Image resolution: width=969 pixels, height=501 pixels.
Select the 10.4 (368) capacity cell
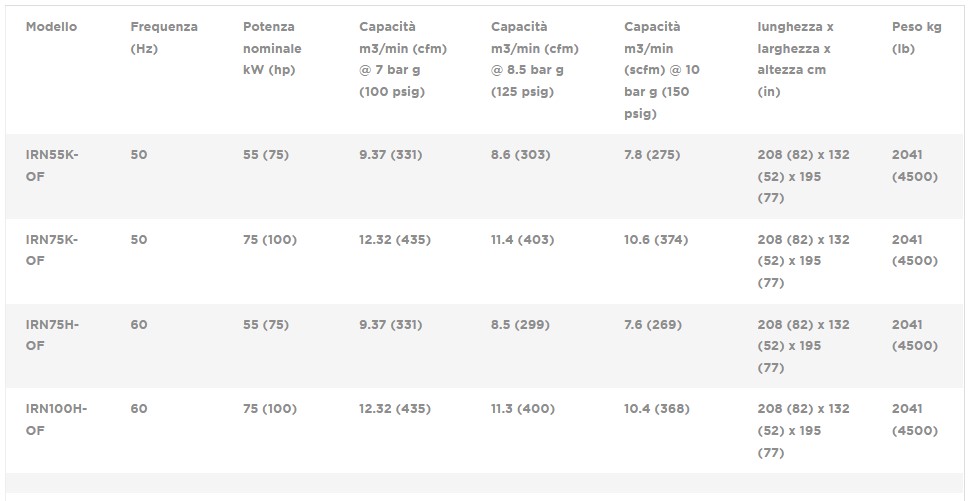657,409
